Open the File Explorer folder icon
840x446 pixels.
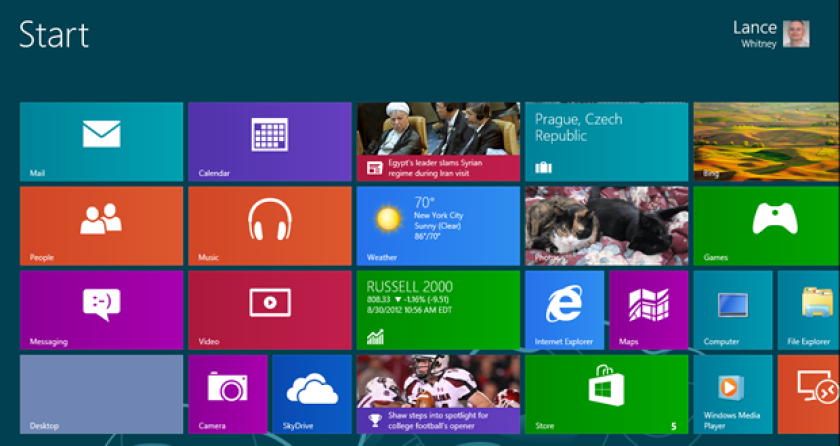817,303
